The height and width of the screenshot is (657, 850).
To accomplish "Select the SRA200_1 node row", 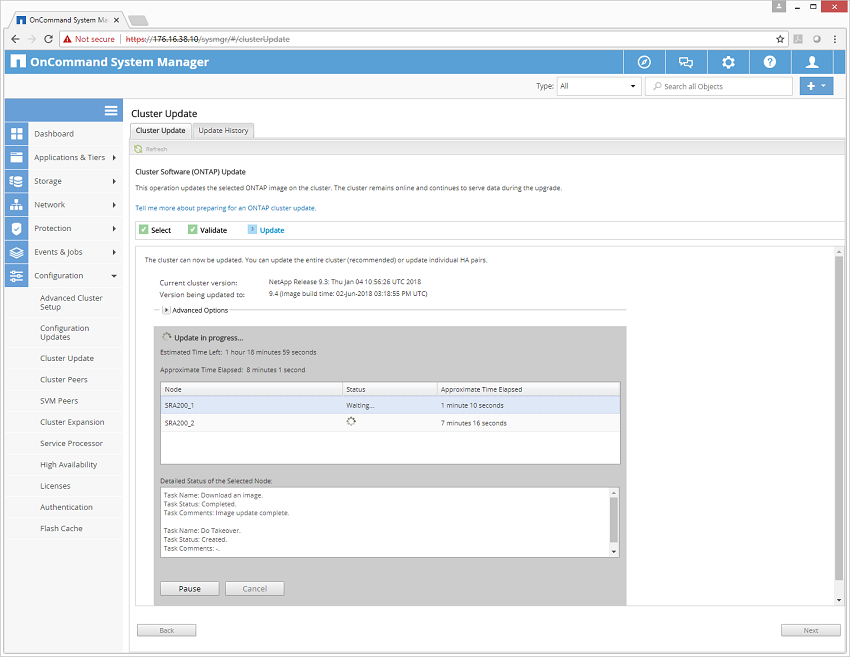I will [390, 405].
